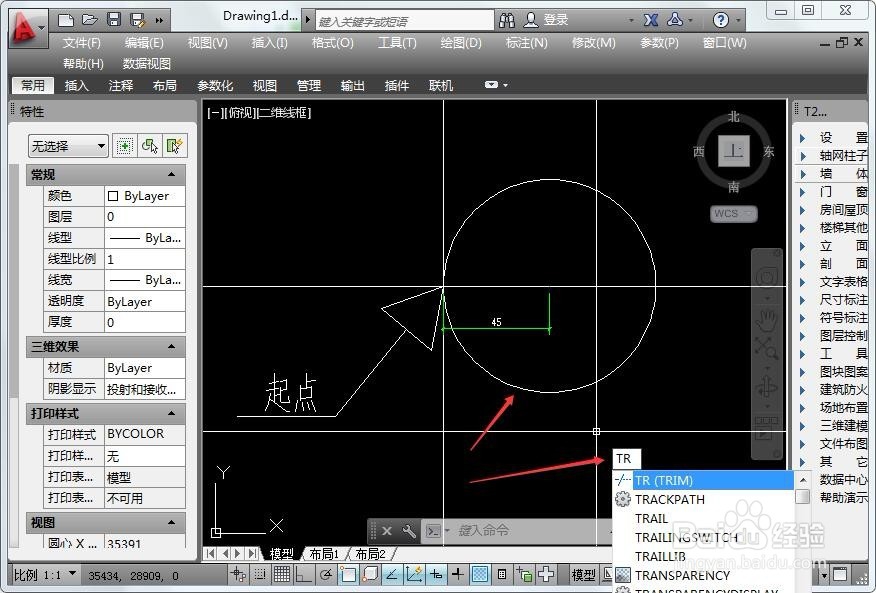Click the pan hand icon on navigation bar
Image resolution: width=876 pixels, height=593 pixels.
(x=766, y=320)
